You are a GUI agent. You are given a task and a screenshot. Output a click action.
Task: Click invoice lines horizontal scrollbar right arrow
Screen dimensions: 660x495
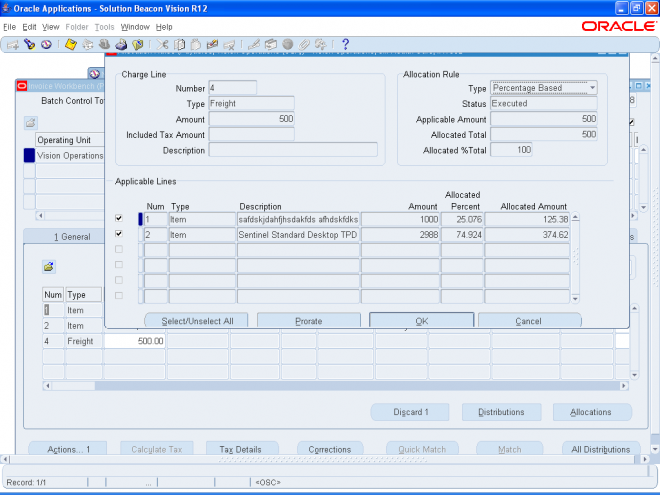624,386
